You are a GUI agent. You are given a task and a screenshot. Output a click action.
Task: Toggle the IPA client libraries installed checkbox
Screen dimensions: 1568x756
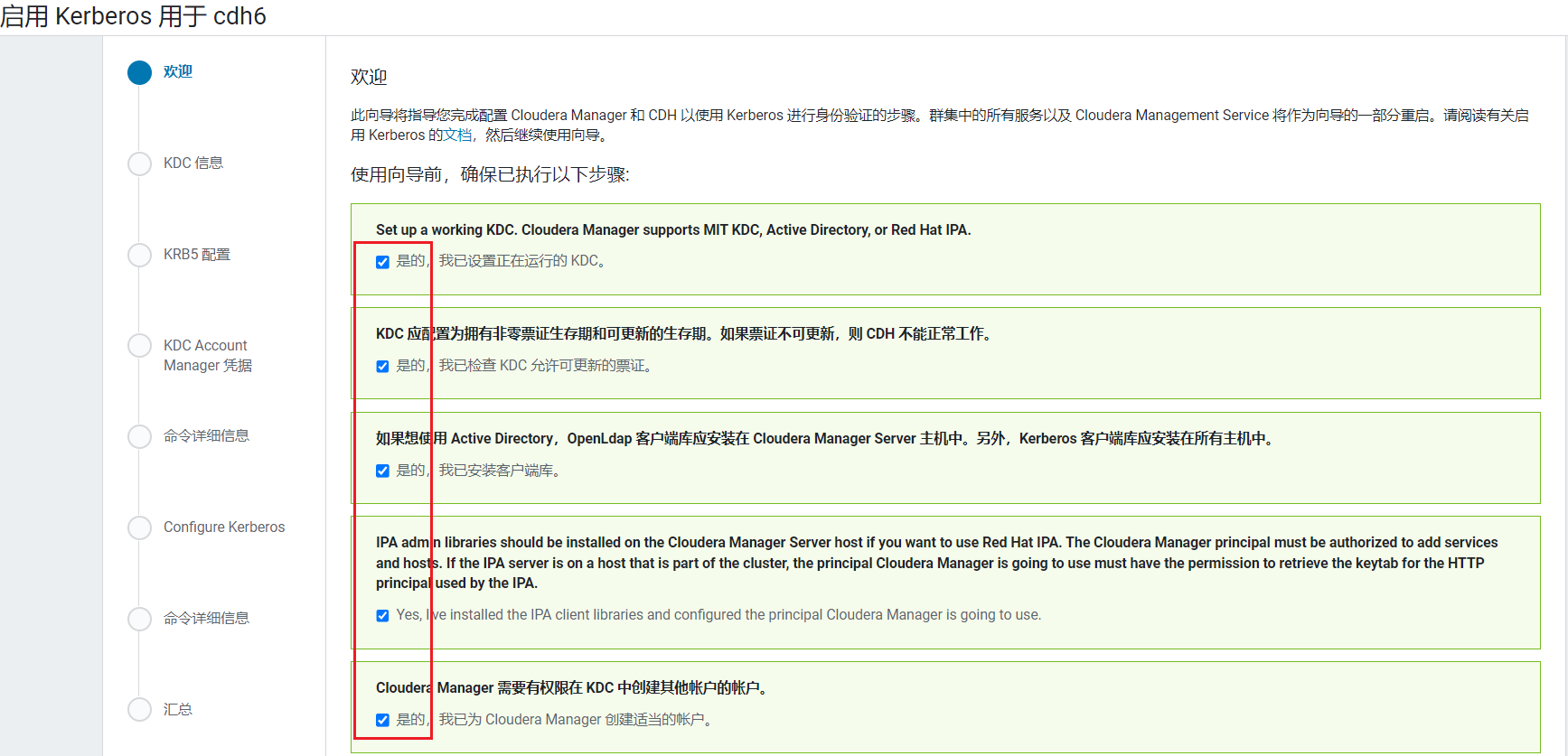tap(382, 615)
